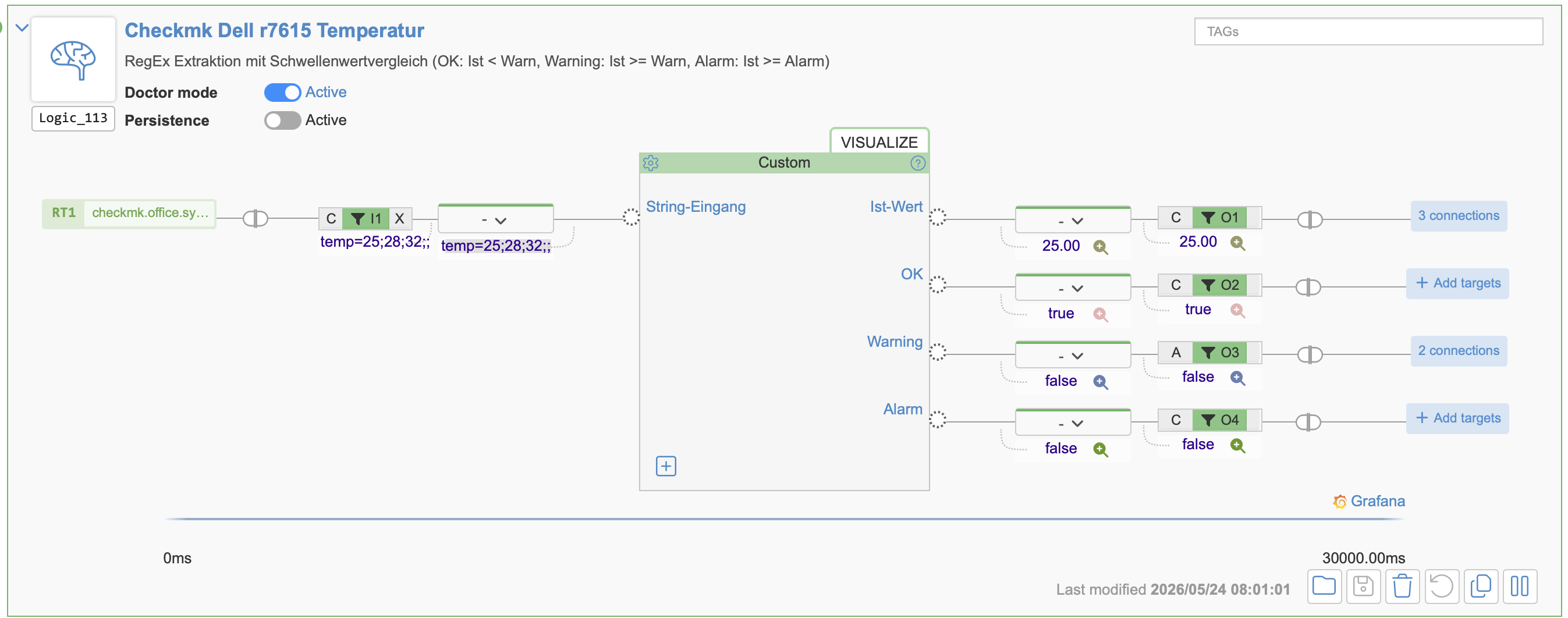Click the magnifier beneath the O1 filter
Viewport: 1568px width, 618px height.
[x=1237, y=243]
